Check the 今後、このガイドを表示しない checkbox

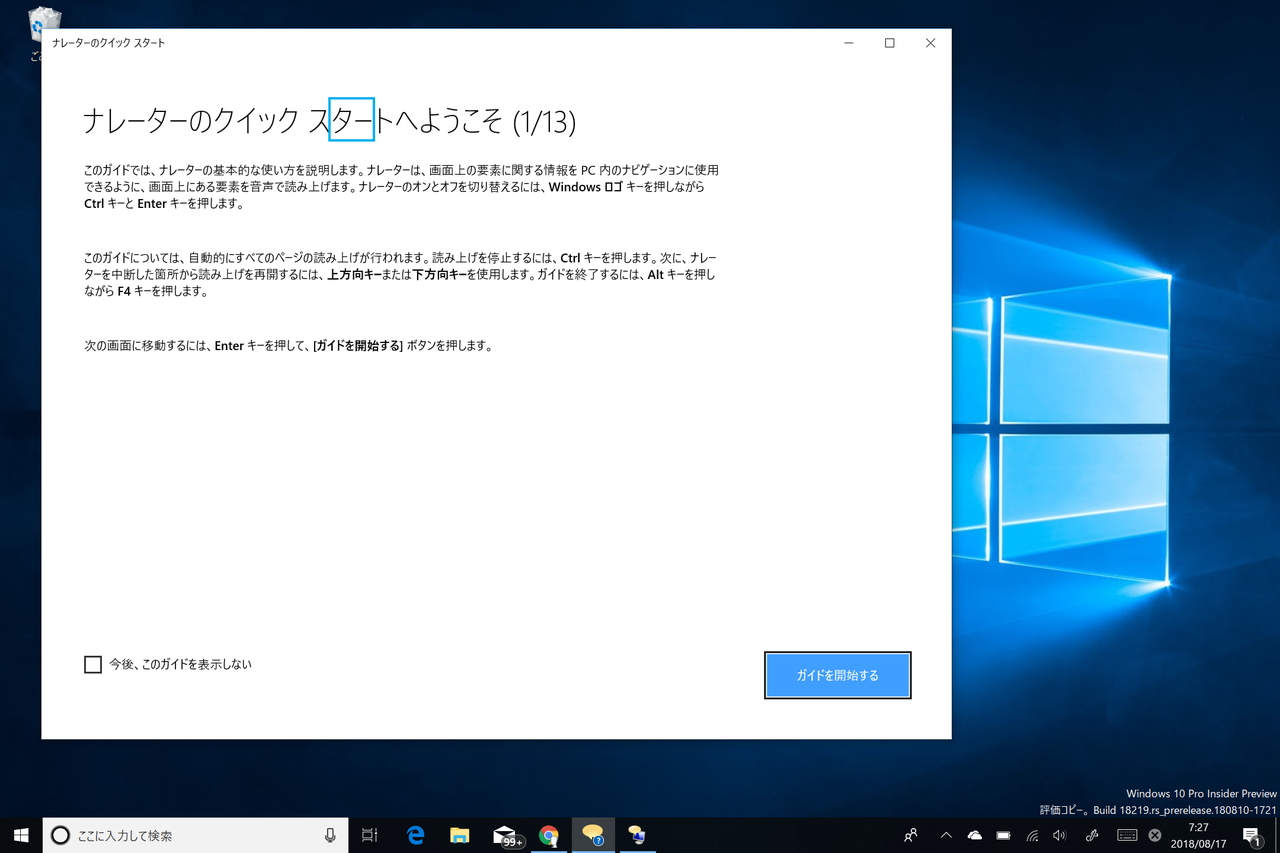[x=93, y=664]
